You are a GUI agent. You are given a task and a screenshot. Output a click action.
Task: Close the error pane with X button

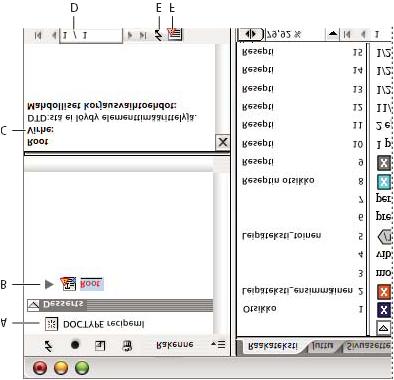tap(222, 143)
